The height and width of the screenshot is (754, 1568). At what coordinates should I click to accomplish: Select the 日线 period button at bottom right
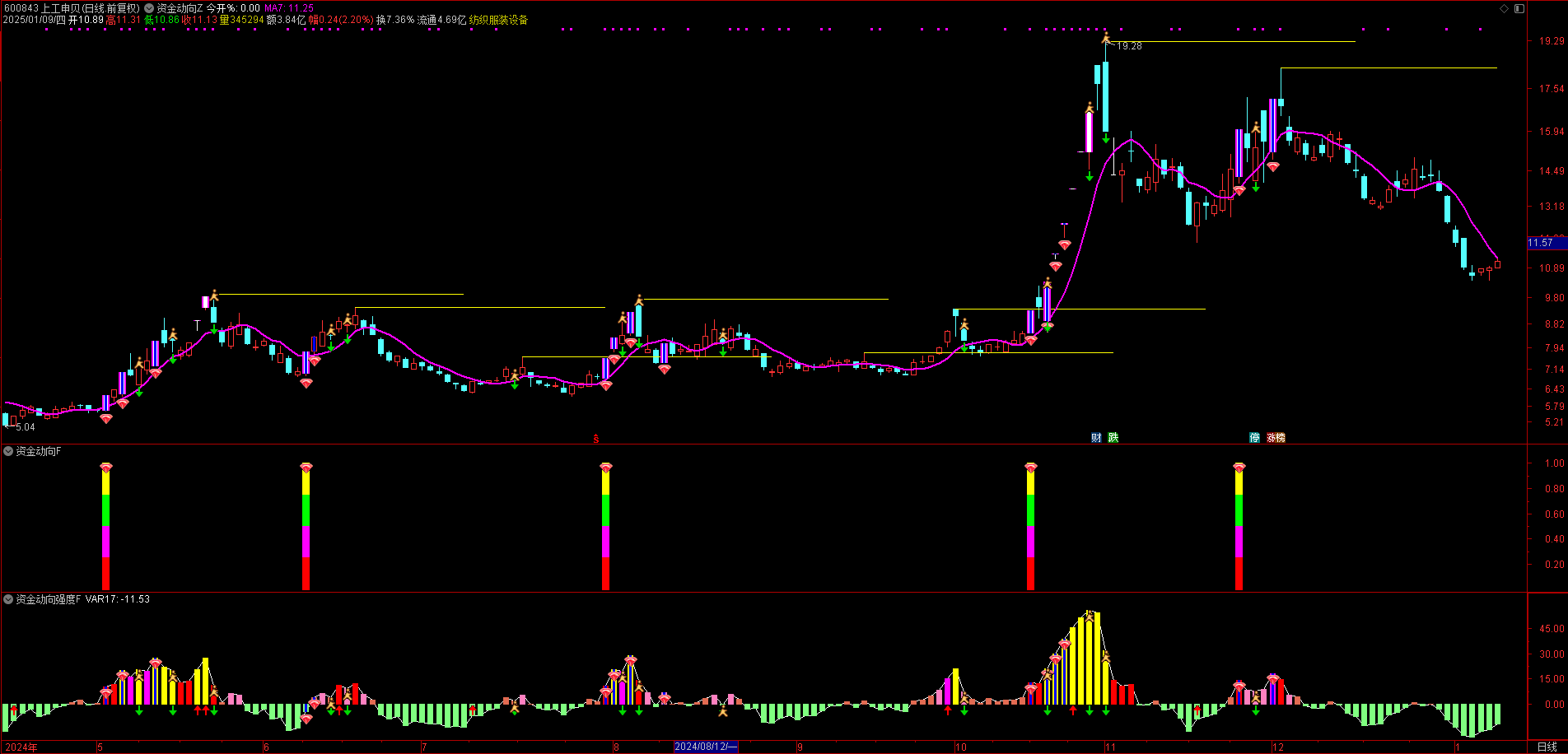1547,747
